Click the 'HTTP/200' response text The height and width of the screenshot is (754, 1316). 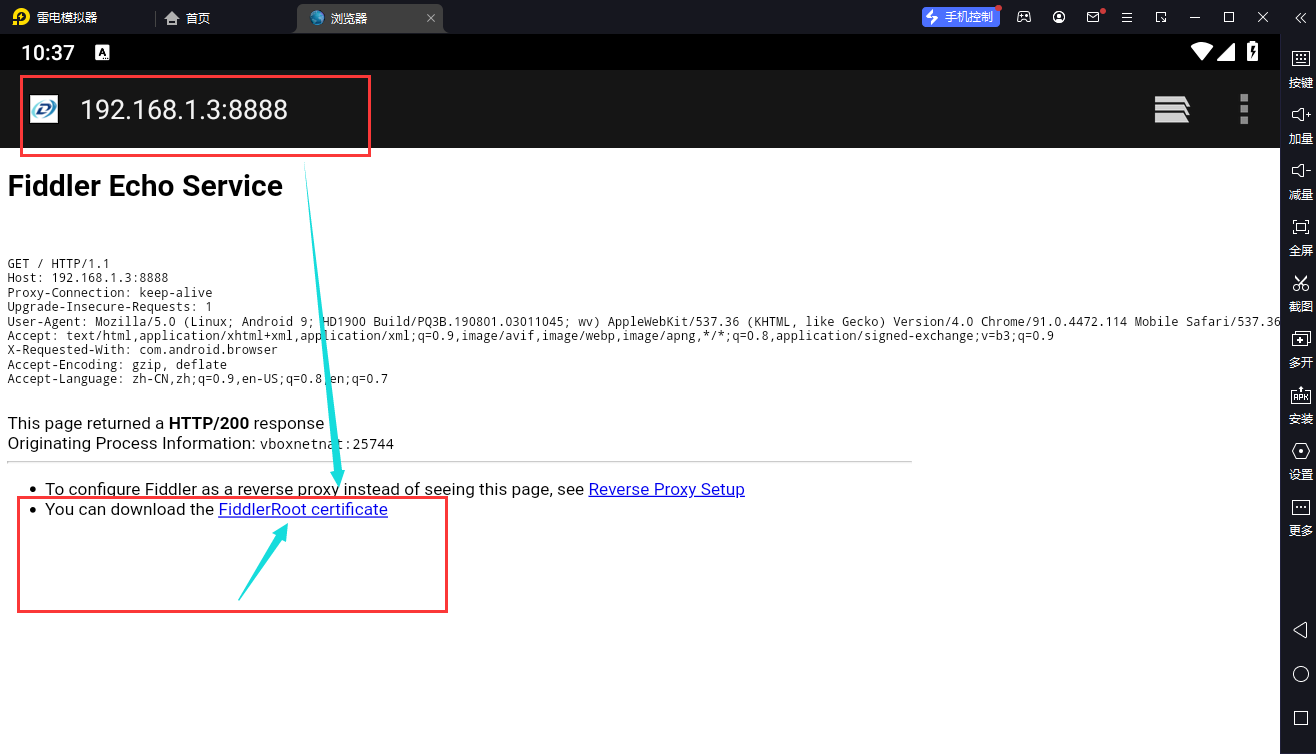(x=209, y=423)
